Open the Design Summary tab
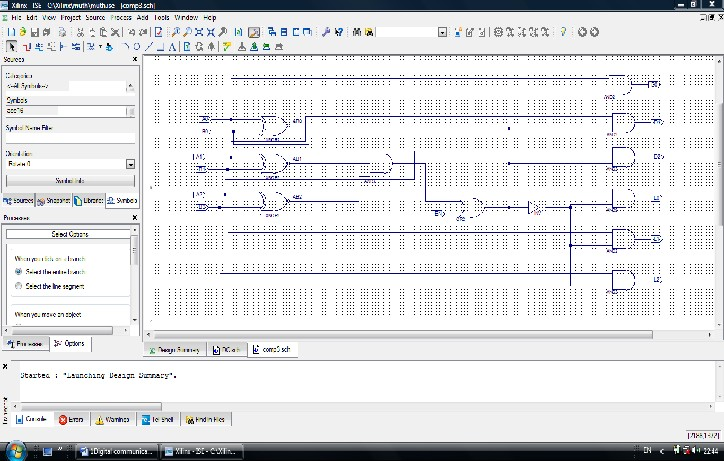 (175, 350)
